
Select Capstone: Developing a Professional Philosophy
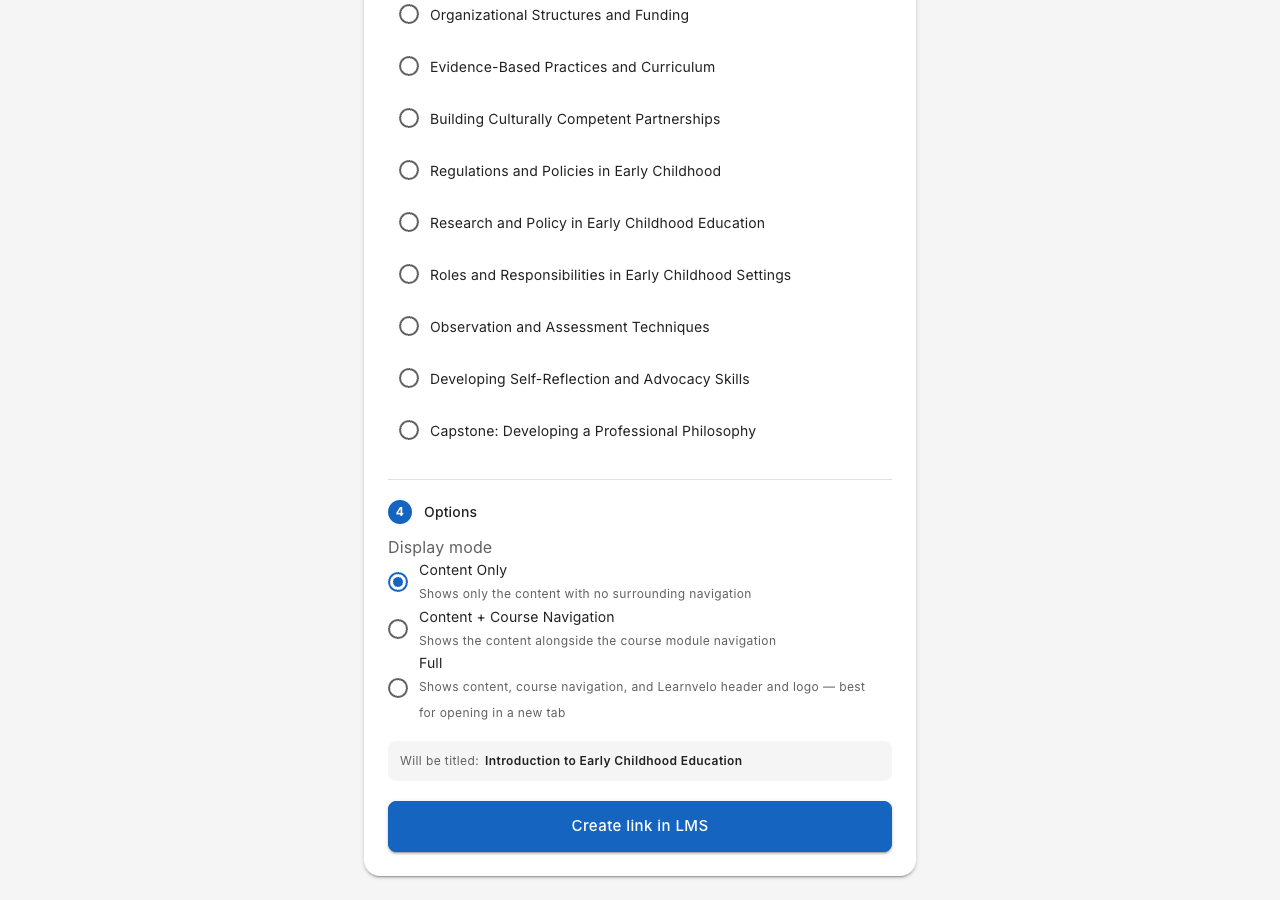tap(409, 430)
